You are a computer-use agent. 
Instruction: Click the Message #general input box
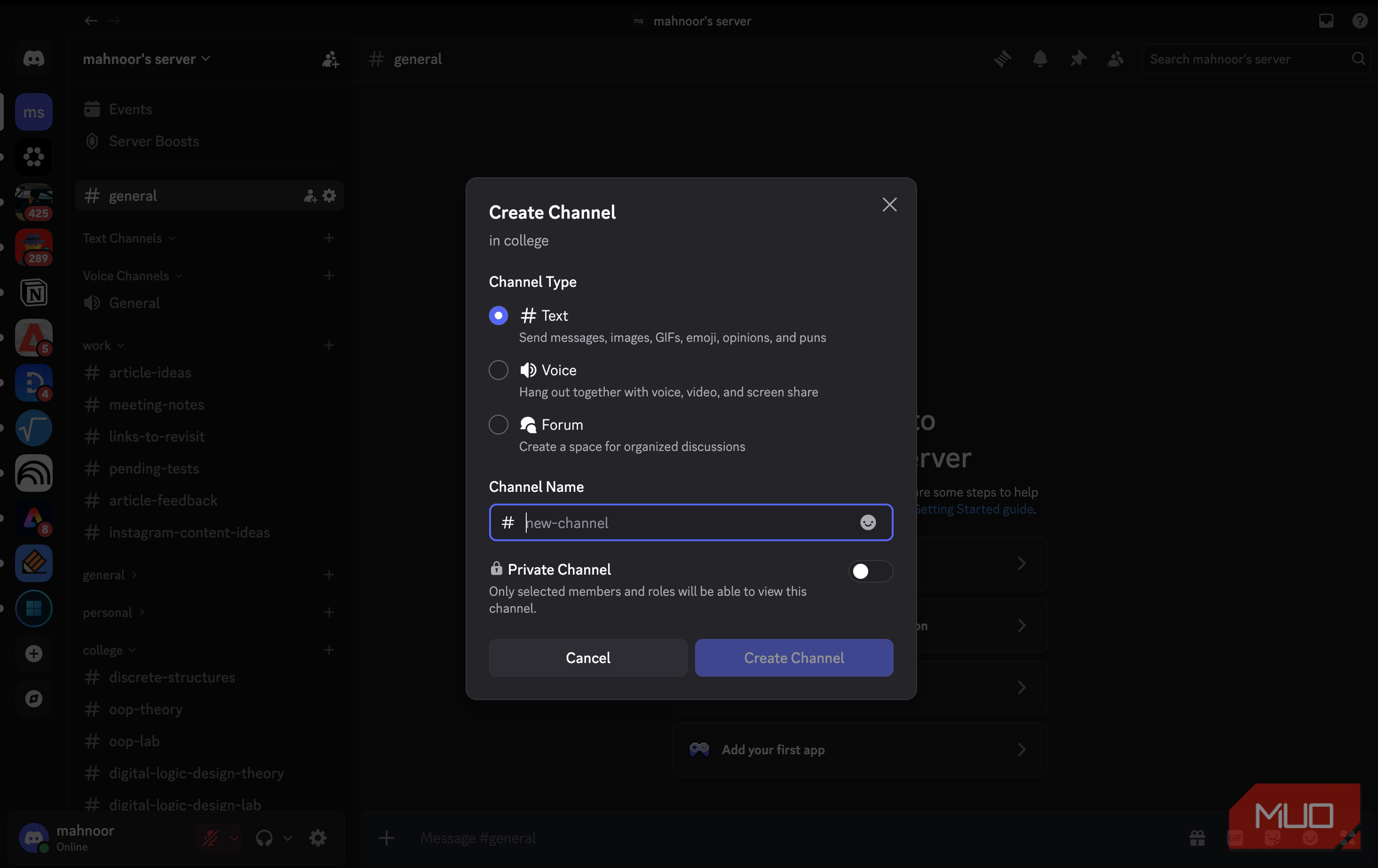coord(790,838)
